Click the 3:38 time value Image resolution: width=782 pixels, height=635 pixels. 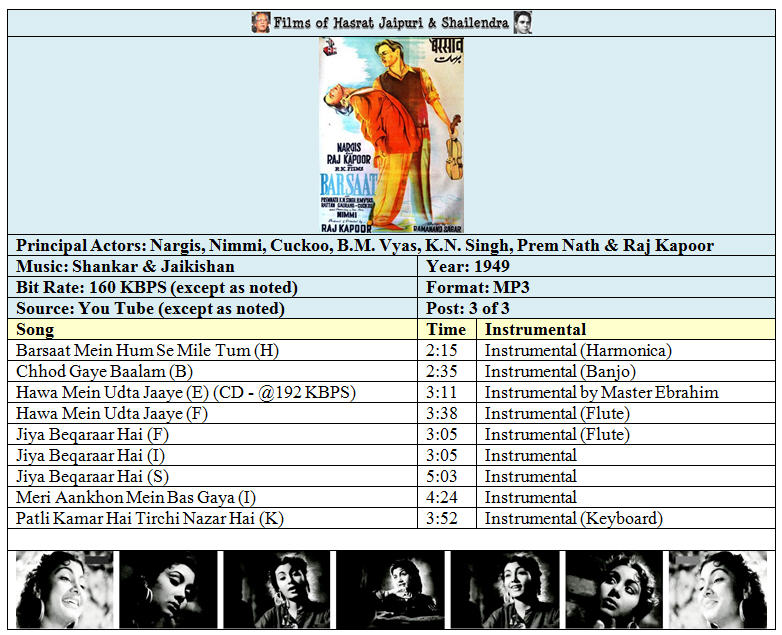click(441, 414)
